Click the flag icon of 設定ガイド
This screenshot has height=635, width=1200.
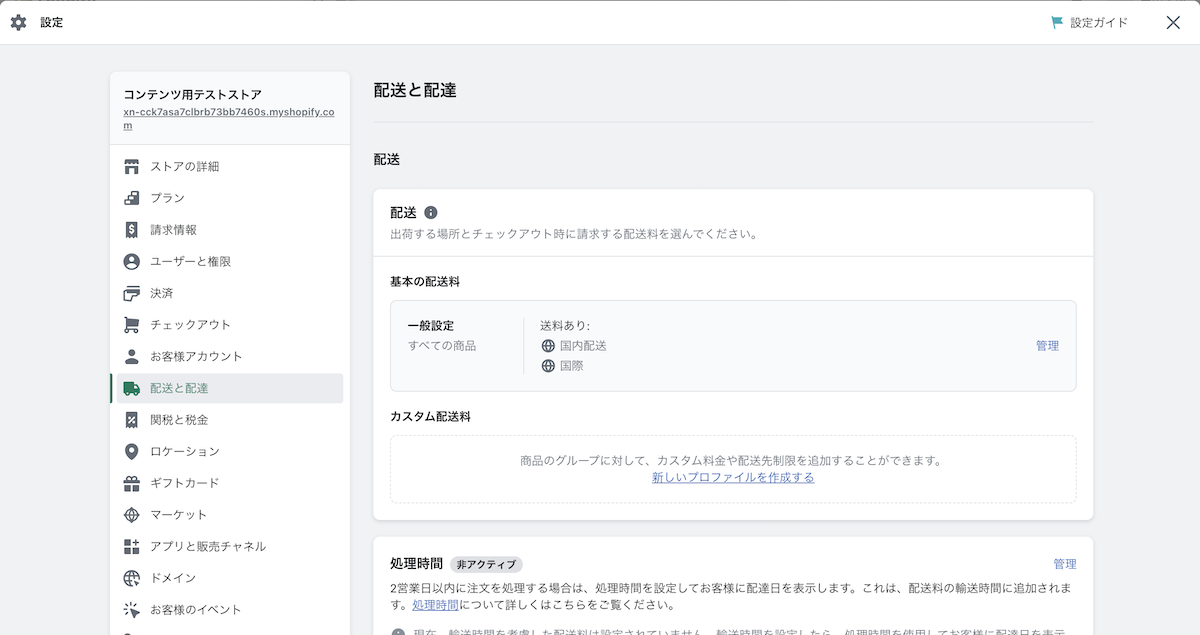point(1057,22)
